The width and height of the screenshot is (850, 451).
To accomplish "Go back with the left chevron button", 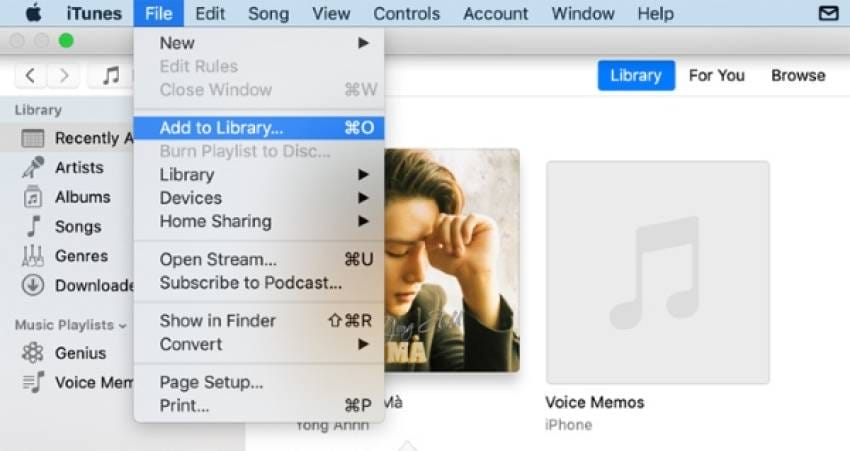I will tap(30, 75).
